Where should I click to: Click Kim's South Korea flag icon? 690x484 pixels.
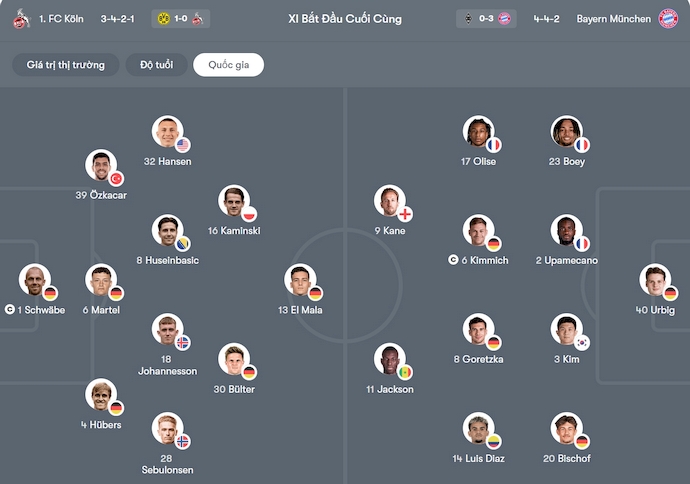click(x=581, y=342)
